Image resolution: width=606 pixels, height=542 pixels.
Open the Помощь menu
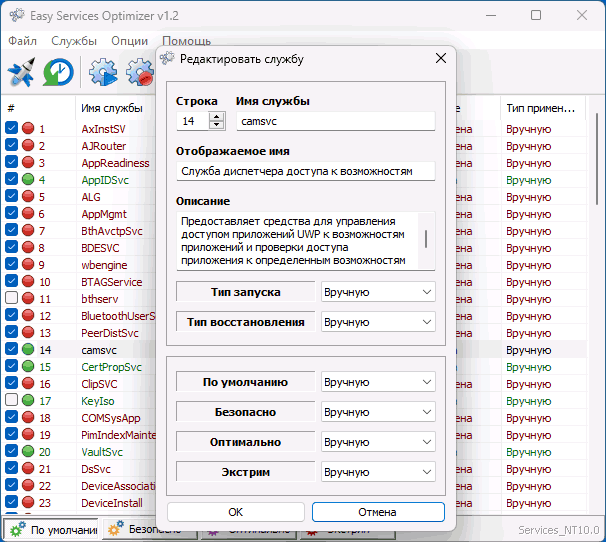187,41
